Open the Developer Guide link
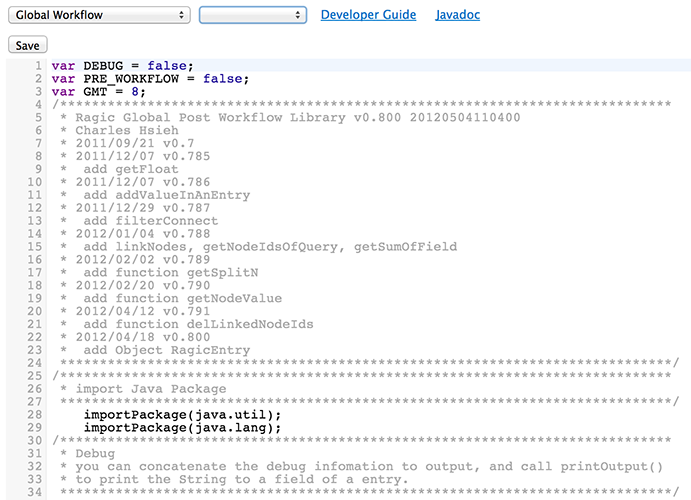 (x=368, y=15)
